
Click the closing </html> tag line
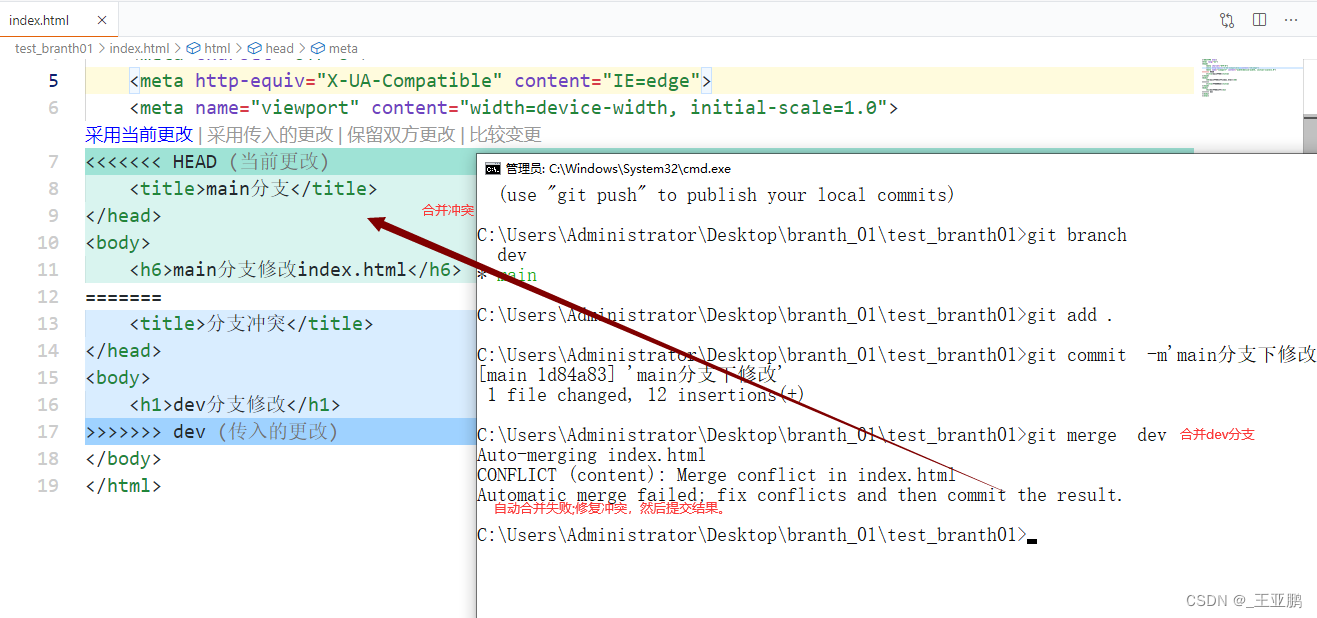[123, 486]
